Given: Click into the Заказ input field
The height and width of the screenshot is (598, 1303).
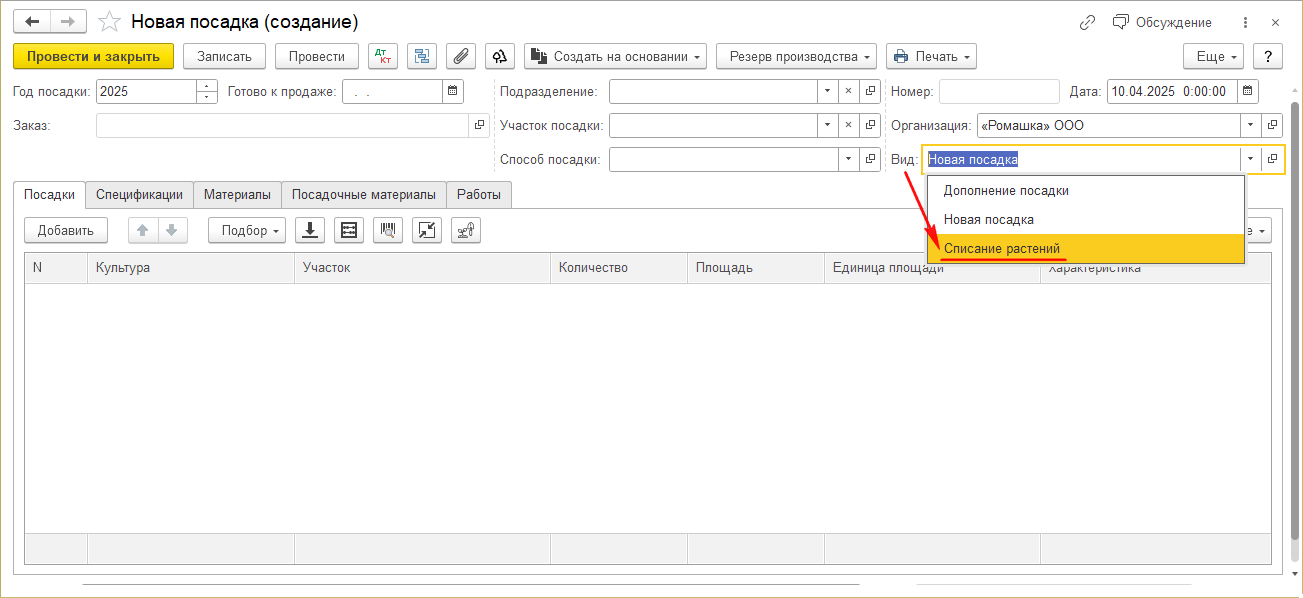Looking at the screenshot, I should coord(283,125).
